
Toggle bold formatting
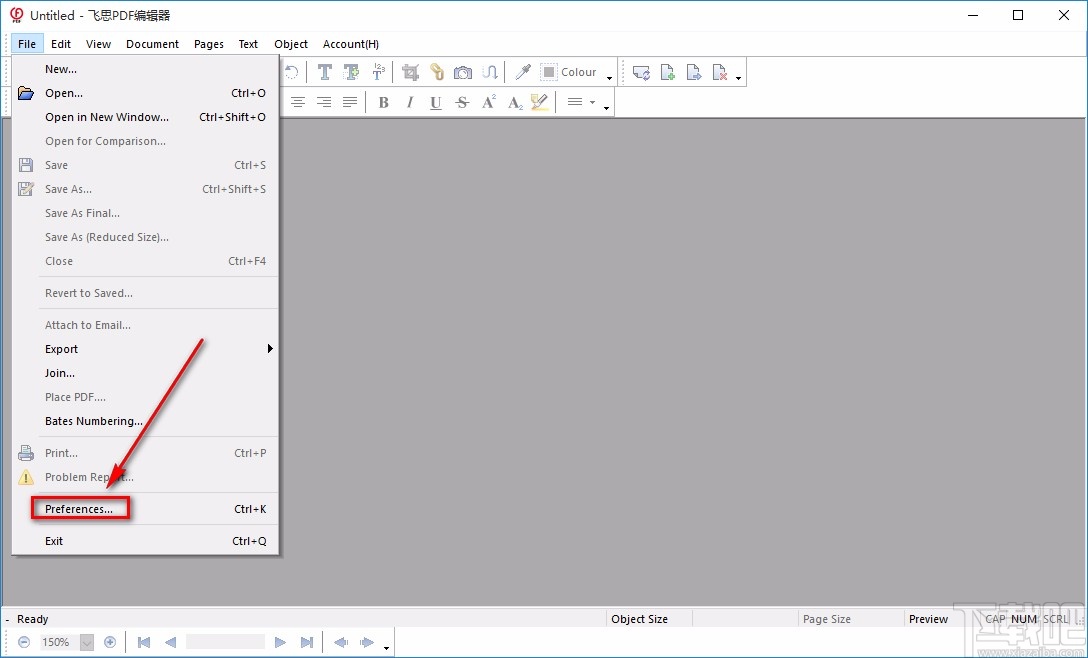point(383,102)
